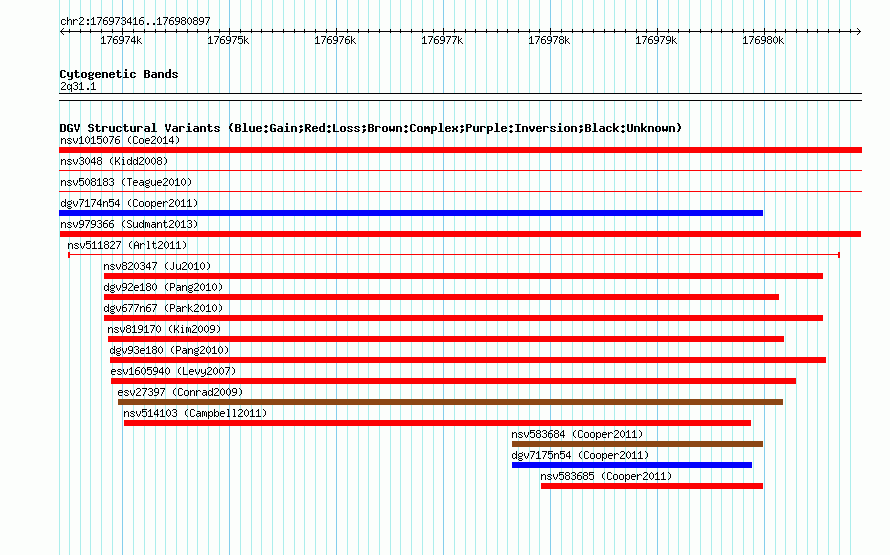This screenshot has width=890, height=555.
Task: Click the DGV Structural Variants track title
Action: click(x=370, y=128)
